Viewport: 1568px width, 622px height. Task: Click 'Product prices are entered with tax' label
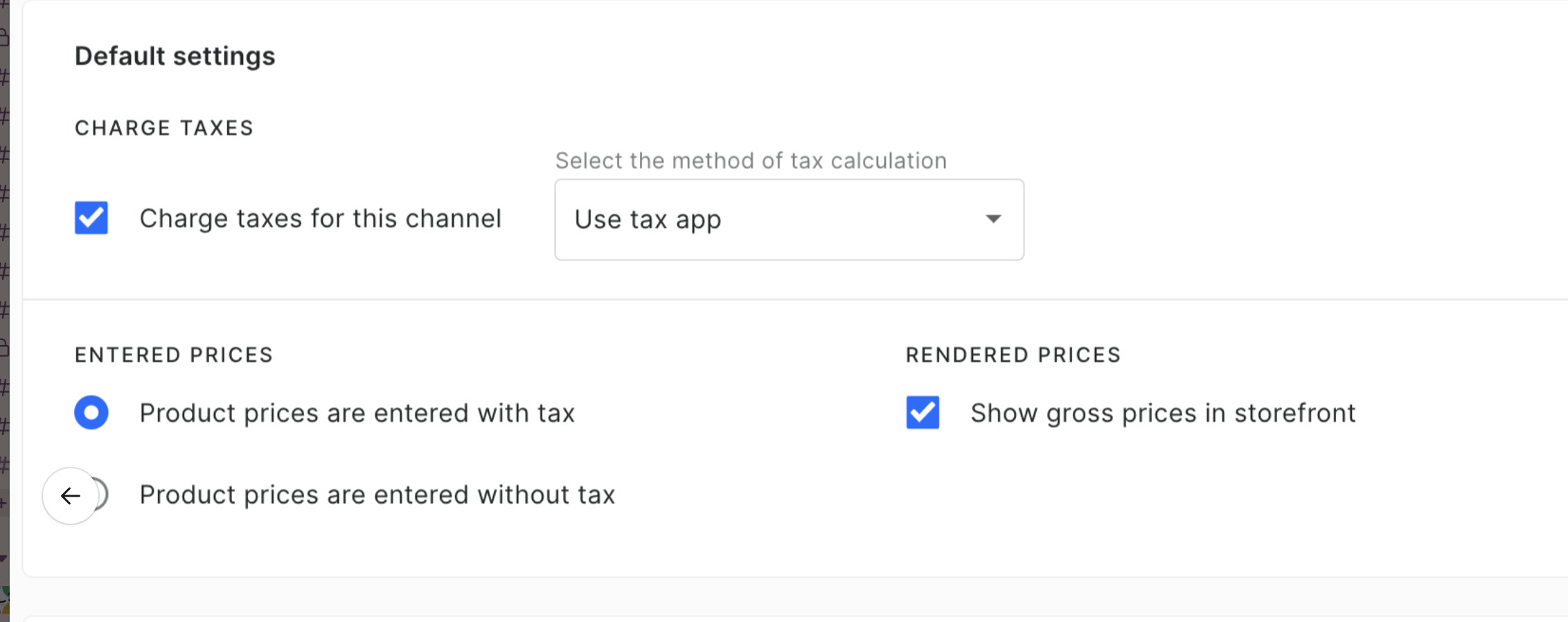[x=357, y=413]
